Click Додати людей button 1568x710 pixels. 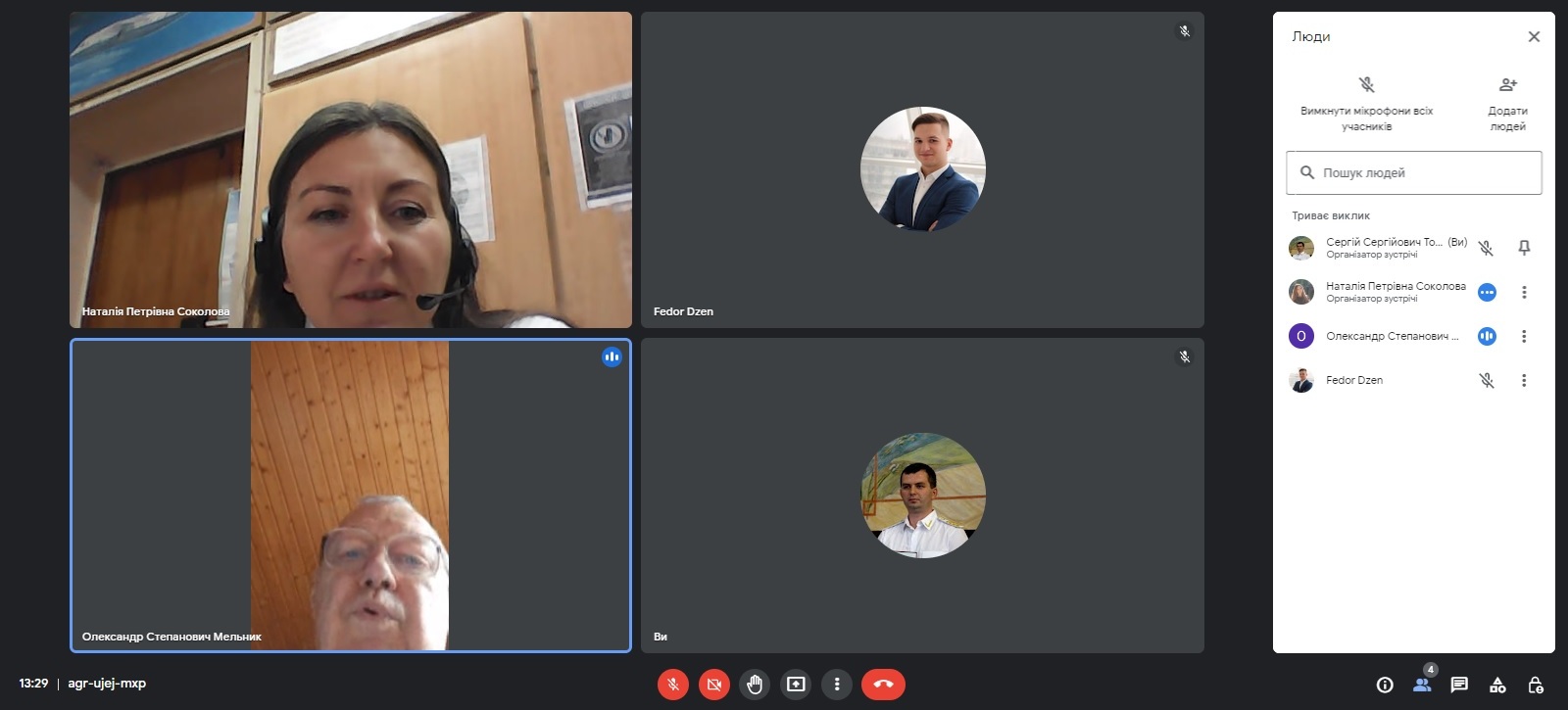click(x=1507, y=103)
